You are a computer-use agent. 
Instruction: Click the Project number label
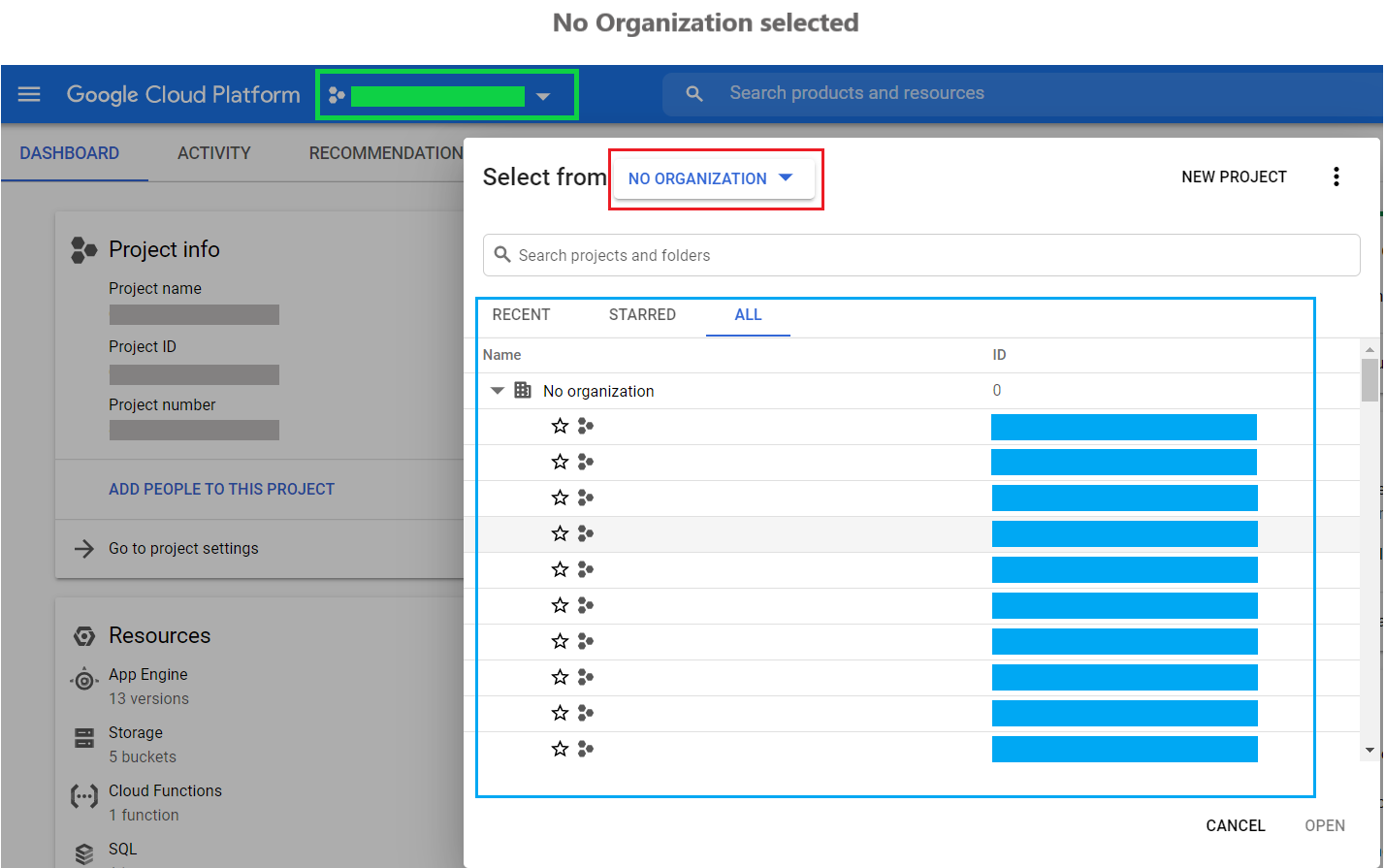[x=162, y=404]
